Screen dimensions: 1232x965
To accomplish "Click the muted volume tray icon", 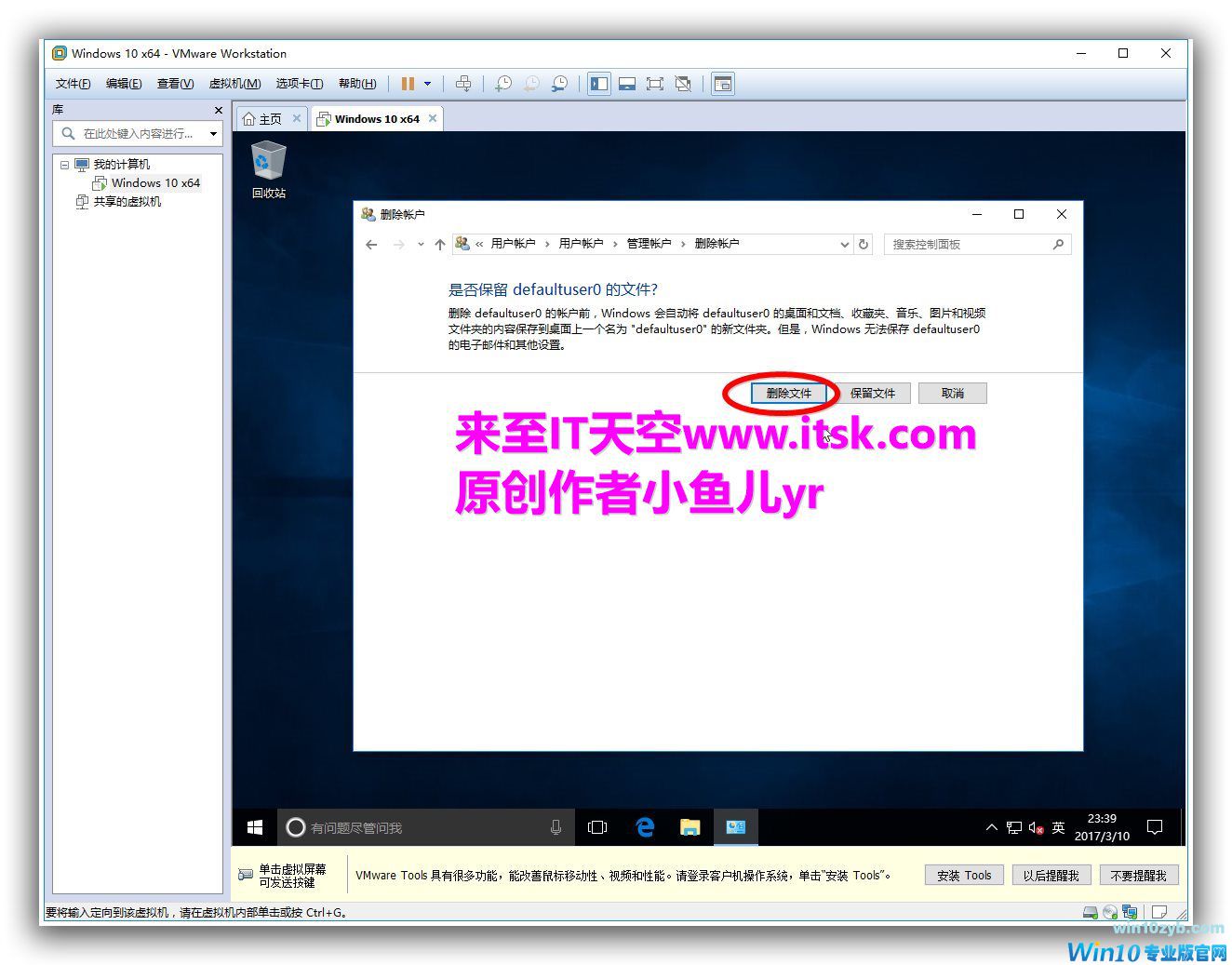I will 1036,827.
